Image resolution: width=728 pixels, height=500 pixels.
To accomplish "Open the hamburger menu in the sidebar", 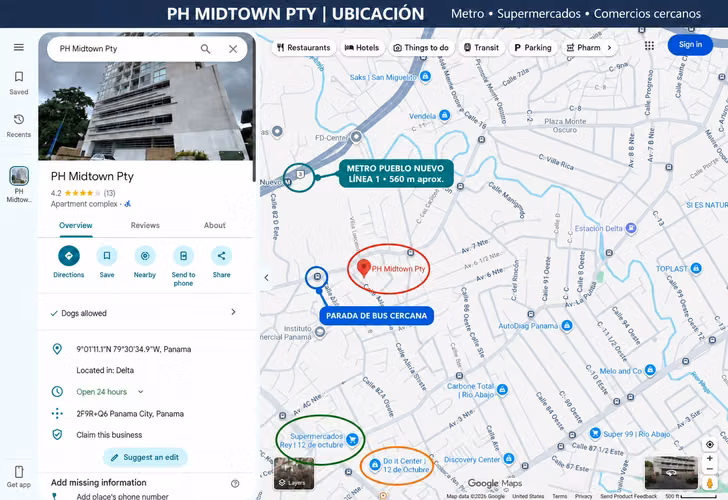I will tap(19, 47).
